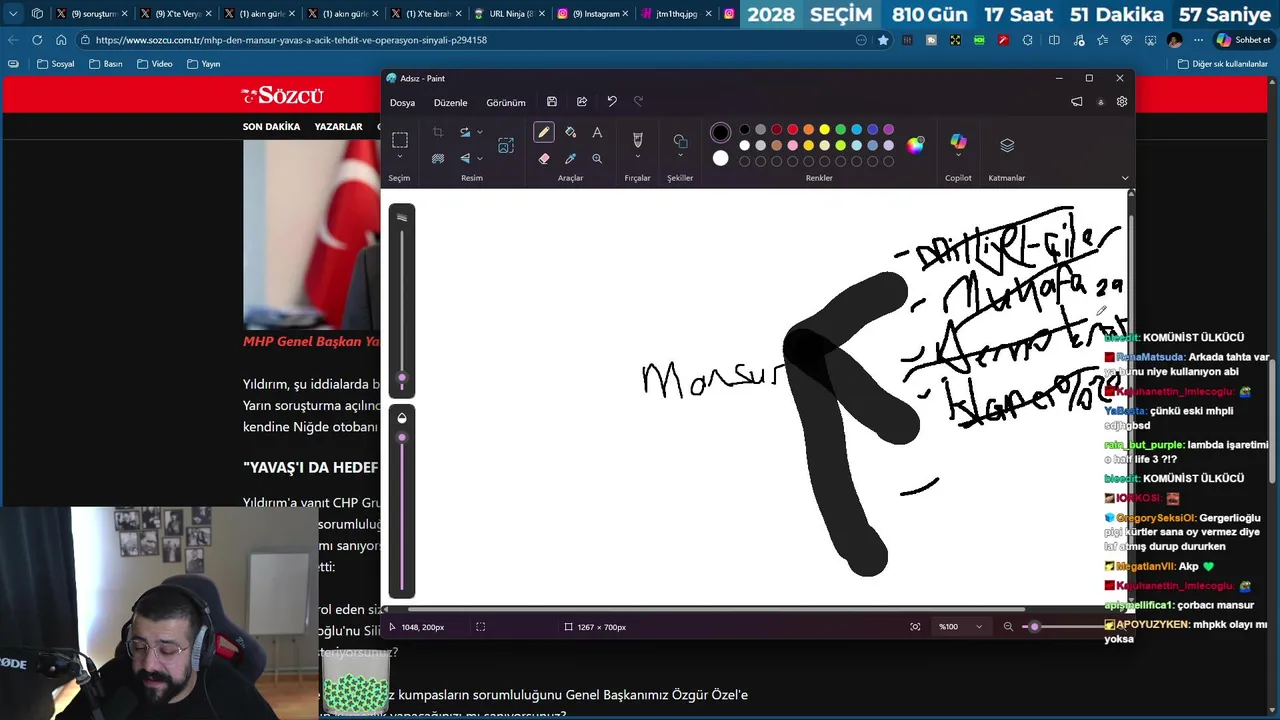Click the Brushes (Fırçalar) icon
The width and height of the screenshot is (1280, 720).
point(637,139)
